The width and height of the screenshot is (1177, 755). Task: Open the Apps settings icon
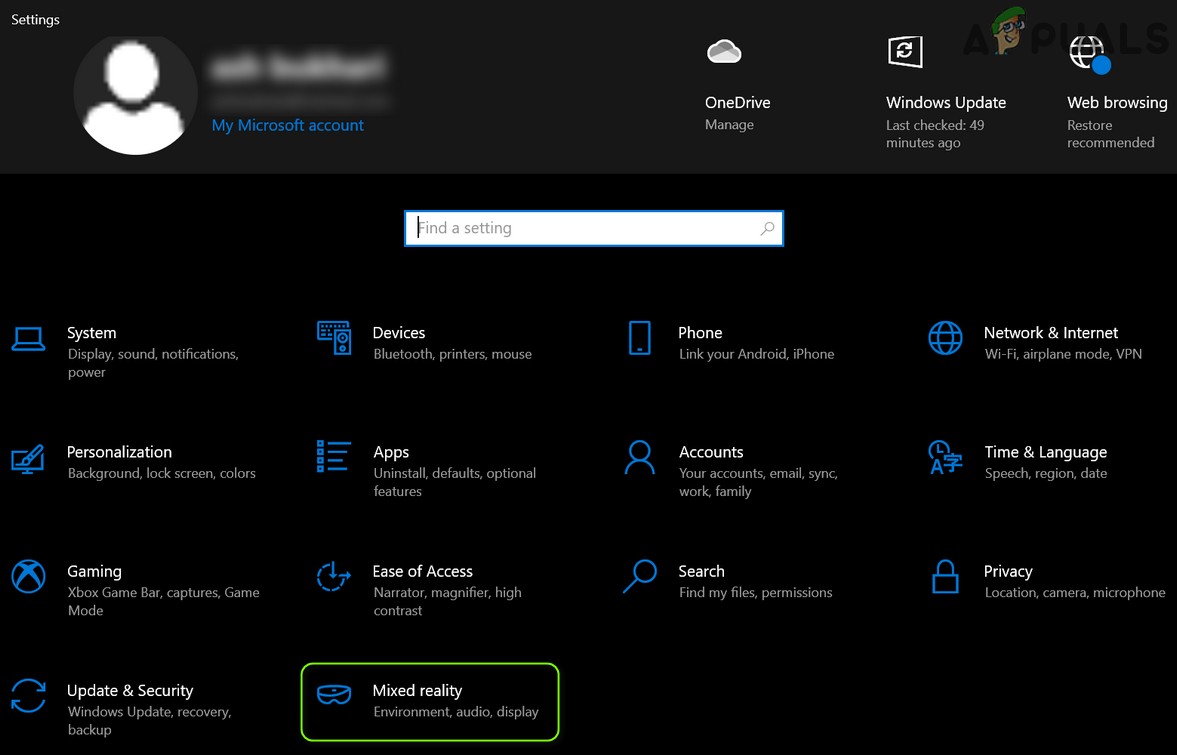coord(333,458)
